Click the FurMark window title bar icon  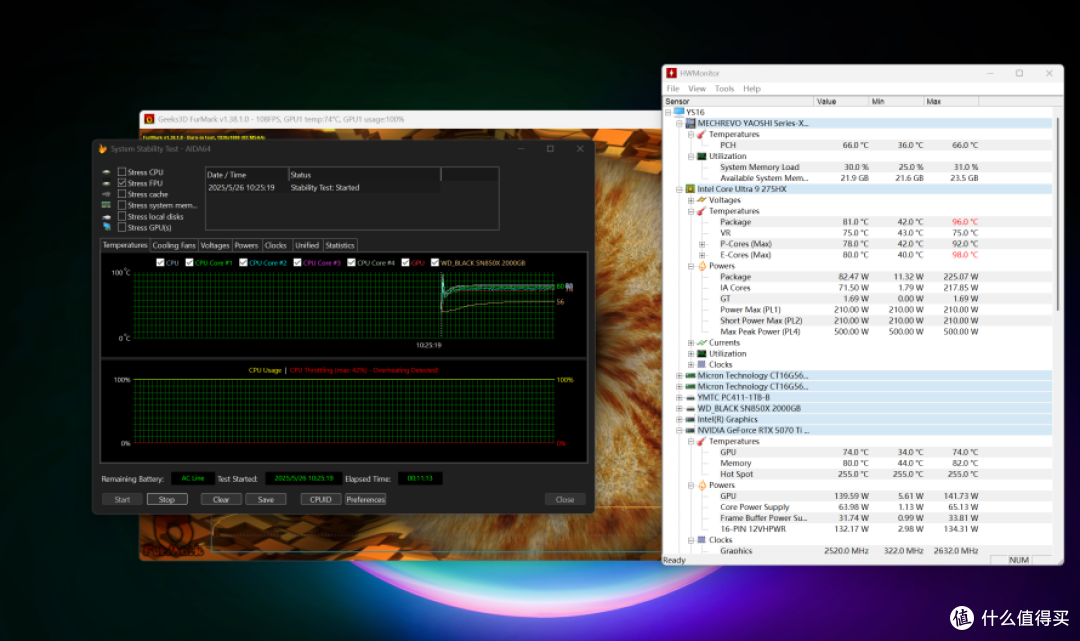pos(149,119)
